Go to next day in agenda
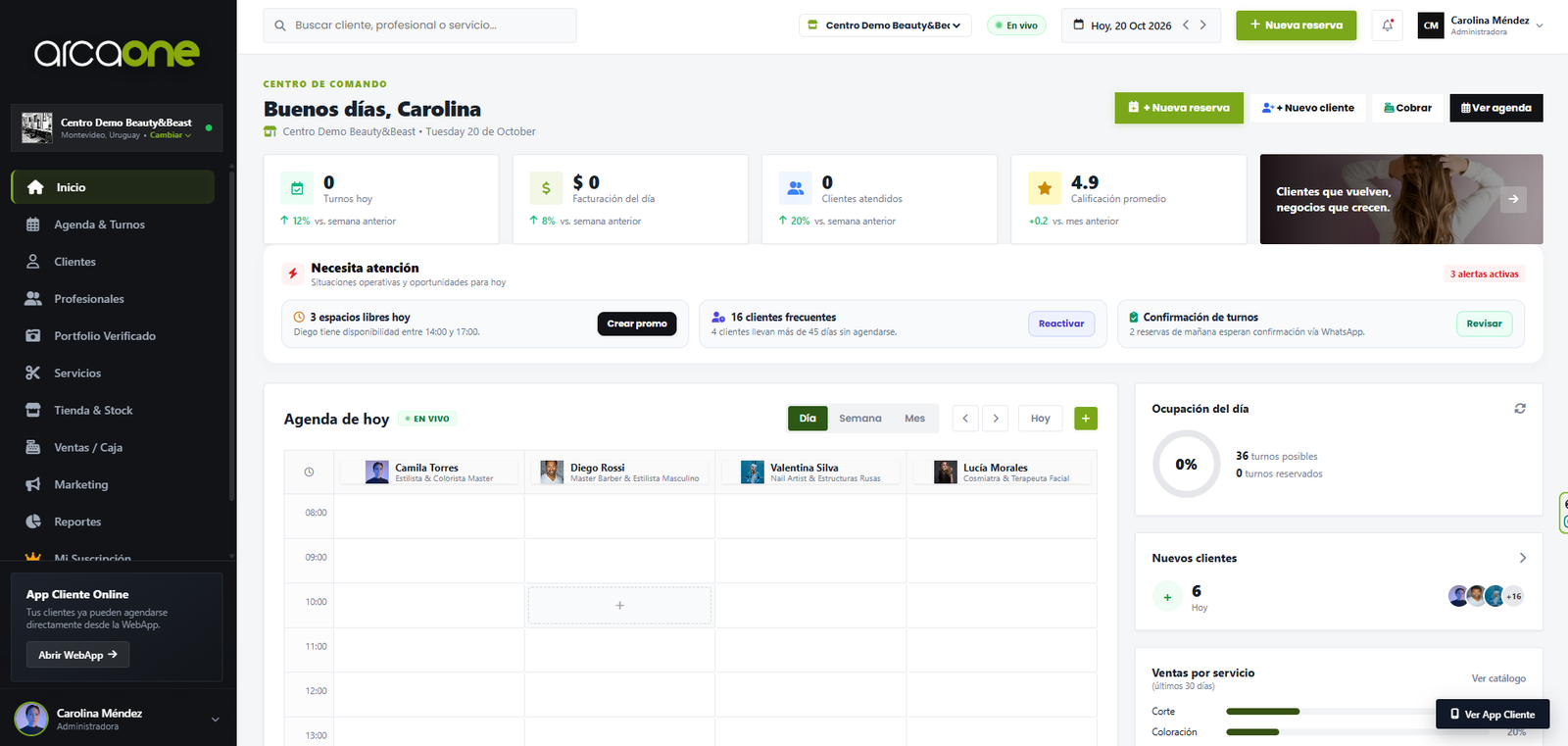The image size is (1568, 746). coord(996,419)
